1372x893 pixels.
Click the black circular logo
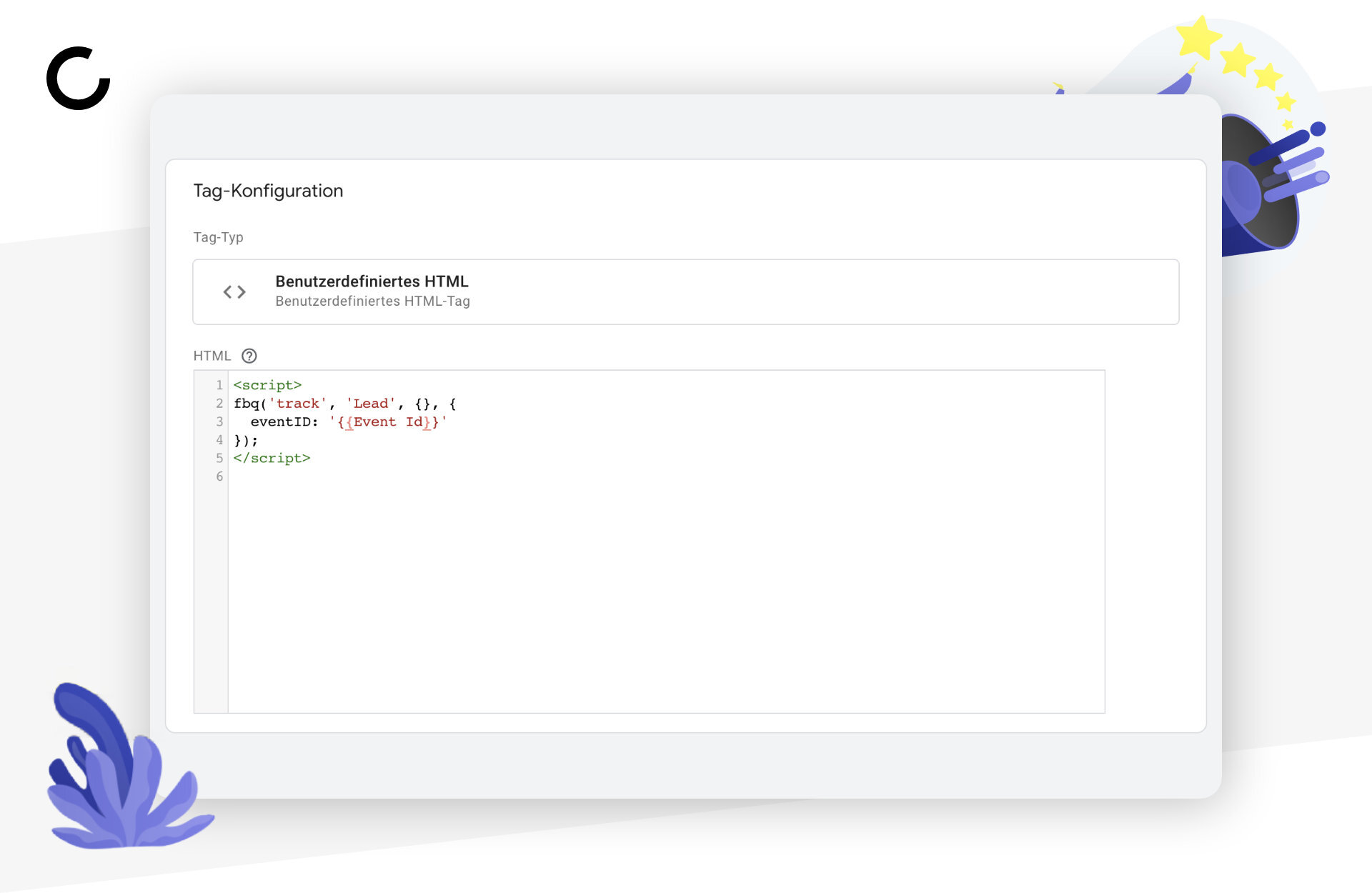[79, 79]
